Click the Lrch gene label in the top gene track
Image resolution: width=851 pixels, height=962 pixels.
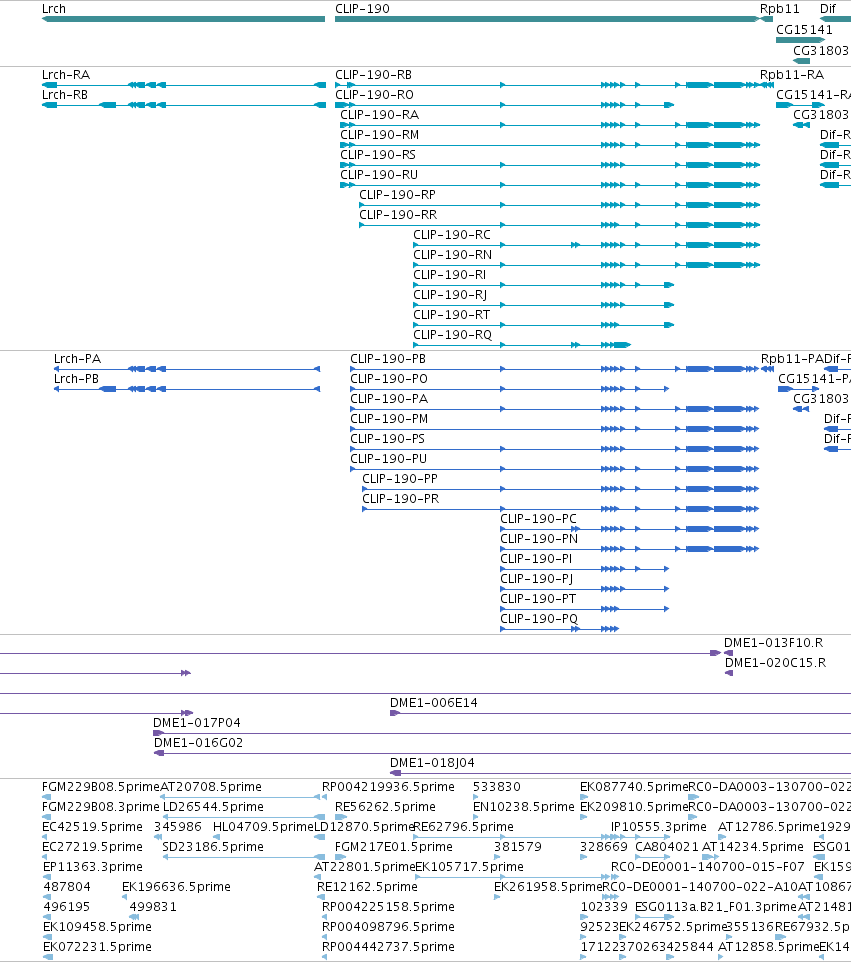[x=53, y=9]
